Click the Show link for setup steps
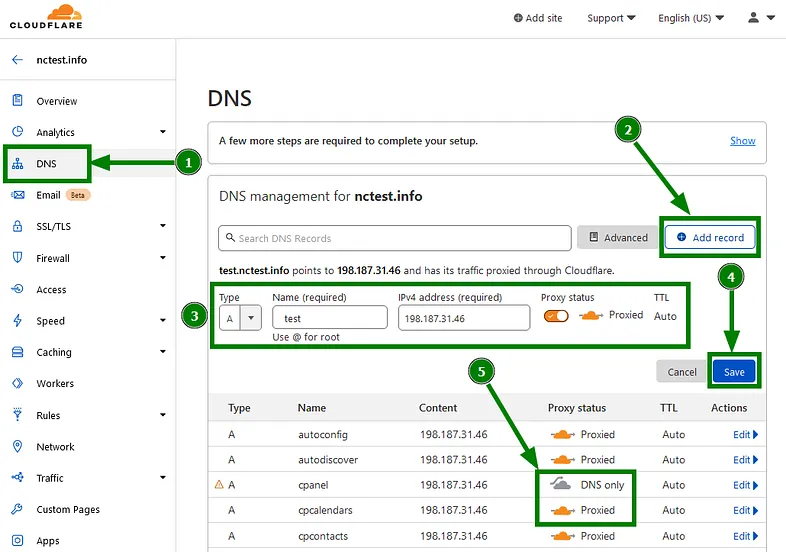 click(x=742, y=141)
